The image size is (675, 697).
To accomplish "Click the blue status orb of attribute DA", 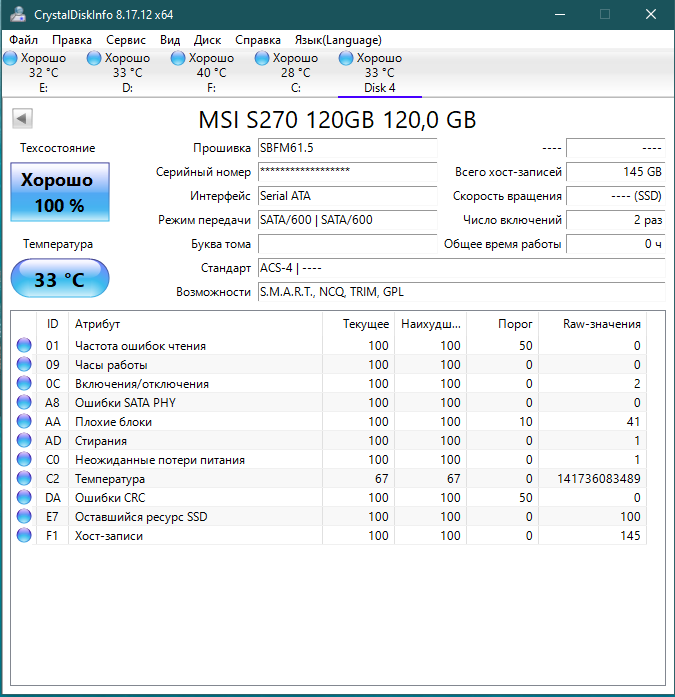I will tap(24, 497).
